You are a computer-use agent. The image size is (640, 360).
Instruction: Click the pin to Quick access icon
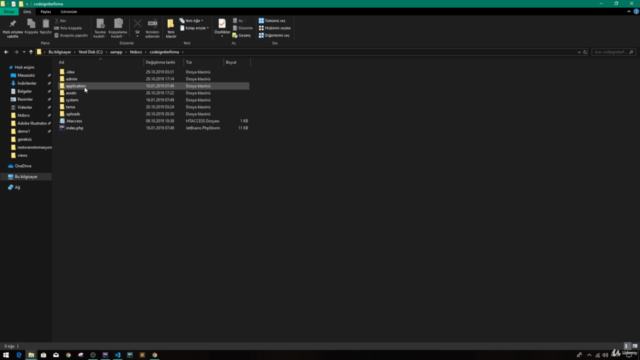point(13,24)
